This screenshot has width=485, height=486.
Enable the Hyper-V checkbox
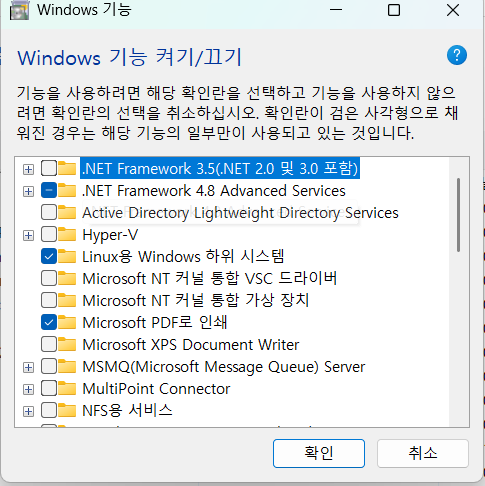click(49, 235)
